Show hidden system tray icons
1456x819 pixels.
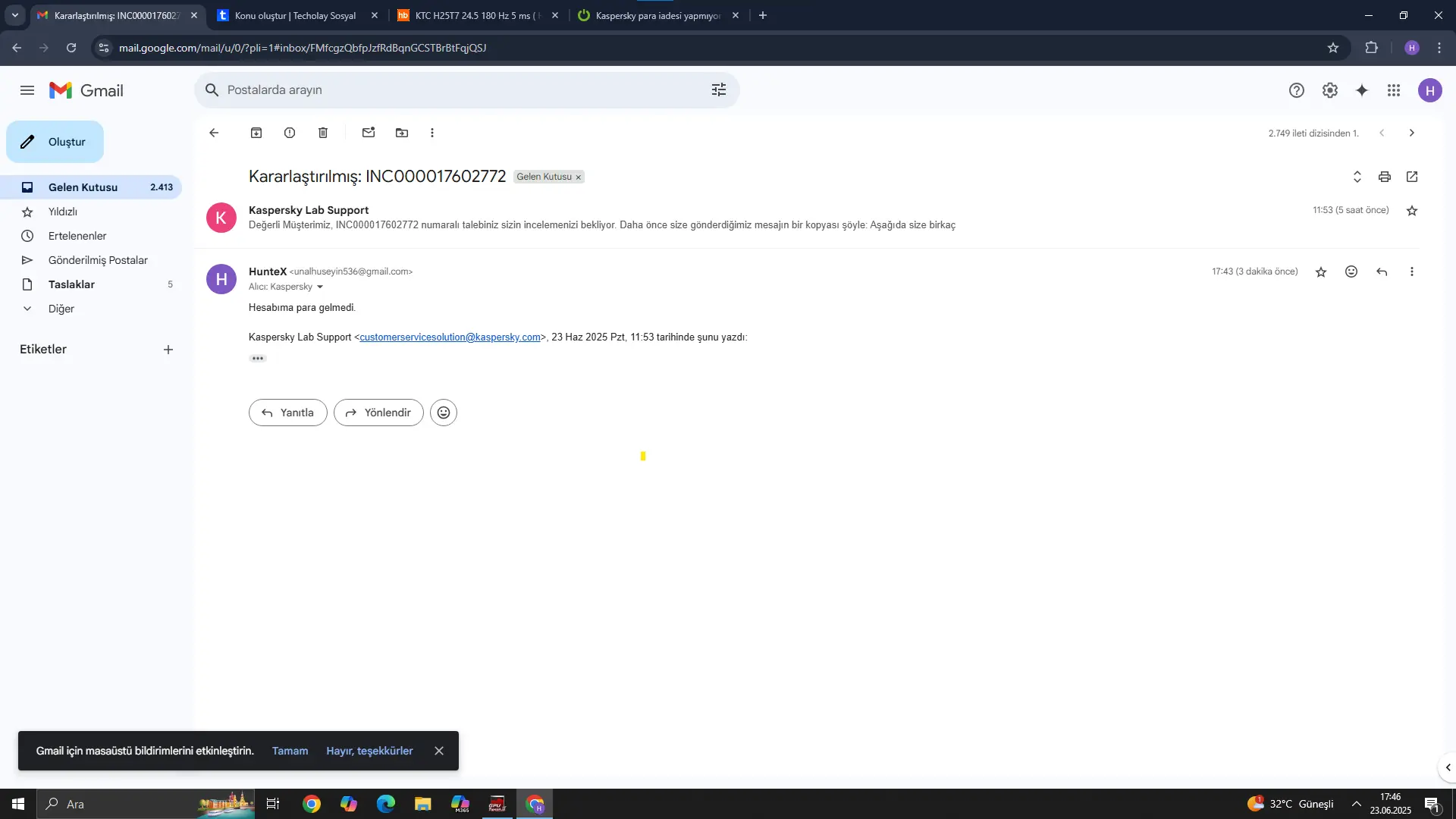coord(1357,804)
